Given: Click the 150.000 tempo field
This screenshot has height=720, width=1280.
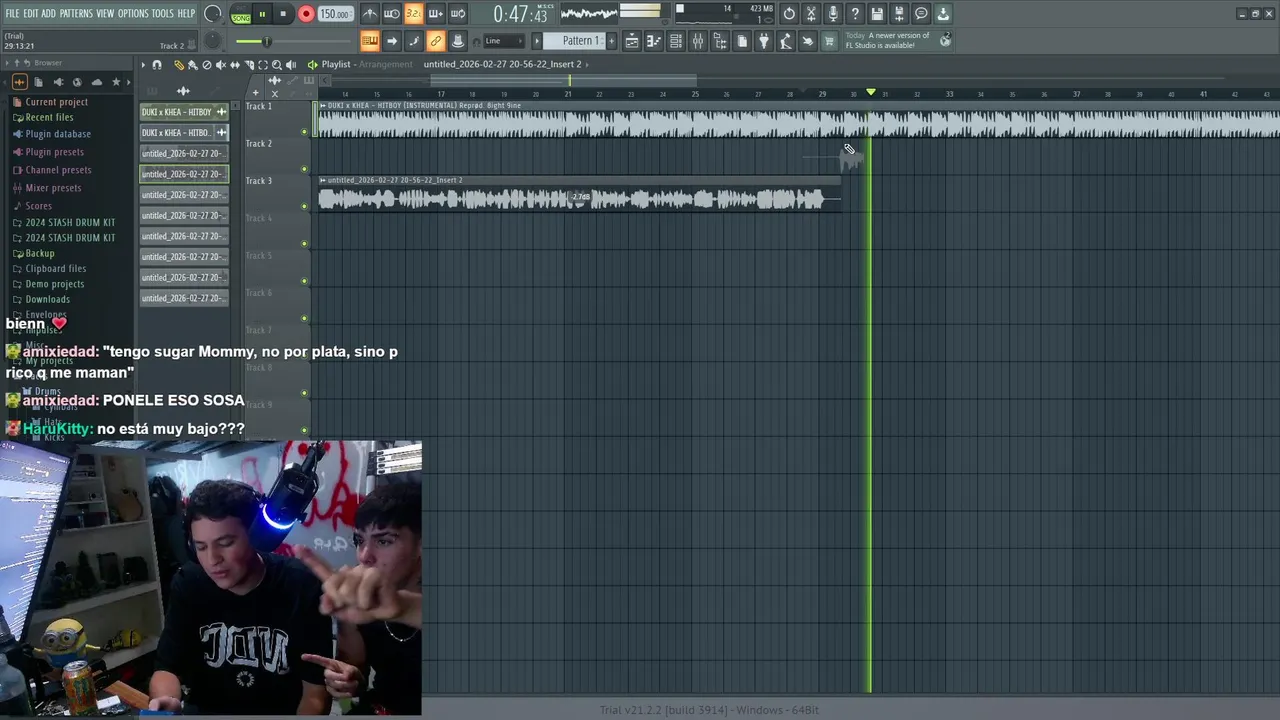Looking at the screenshot, I should point(334,14).
